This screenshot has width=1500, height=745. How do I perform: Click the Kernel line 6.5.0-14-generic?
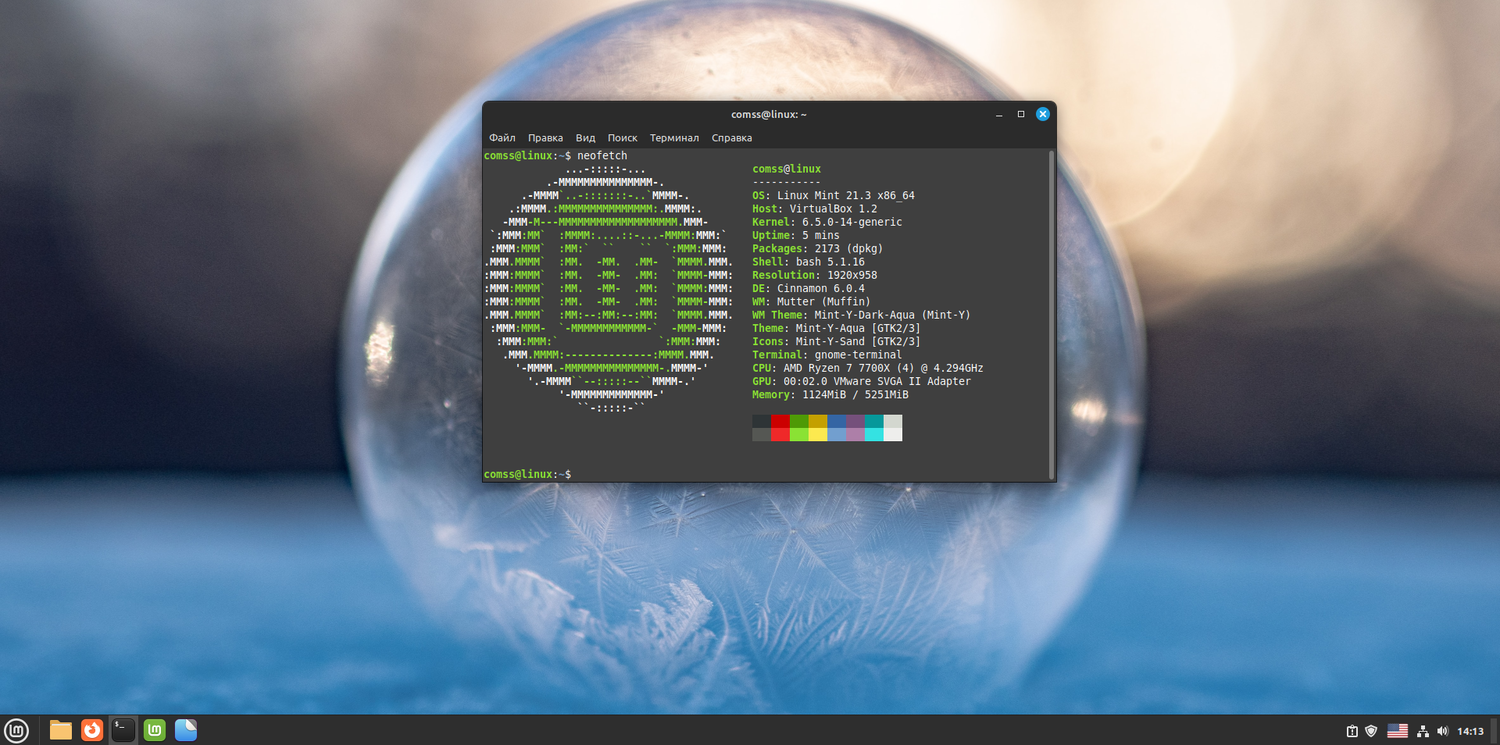[x=827, y=222]
